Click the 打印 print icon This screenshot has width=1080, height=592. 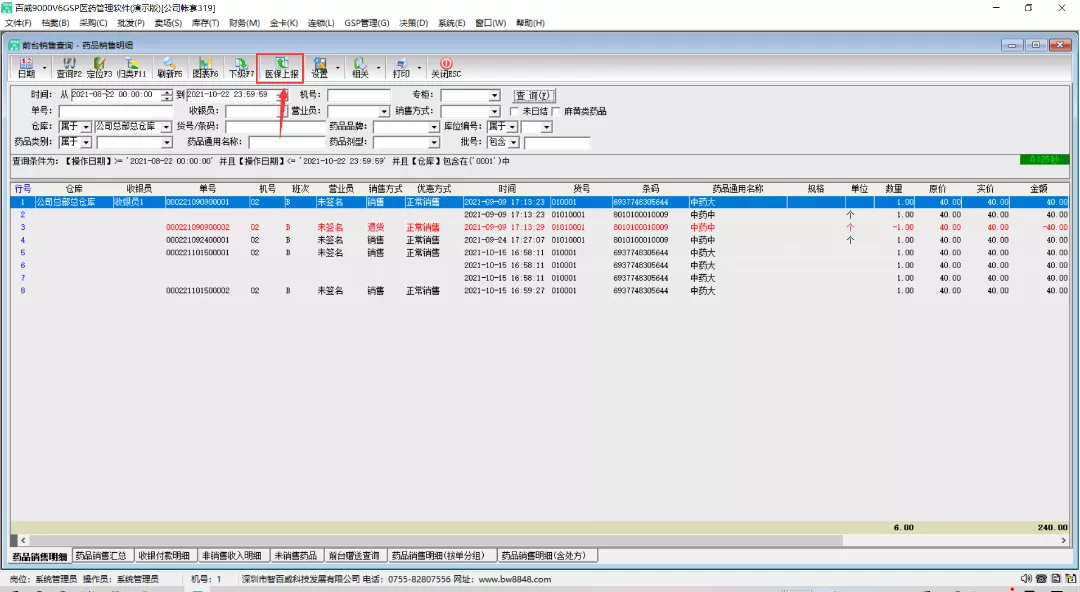click(401, 67)
